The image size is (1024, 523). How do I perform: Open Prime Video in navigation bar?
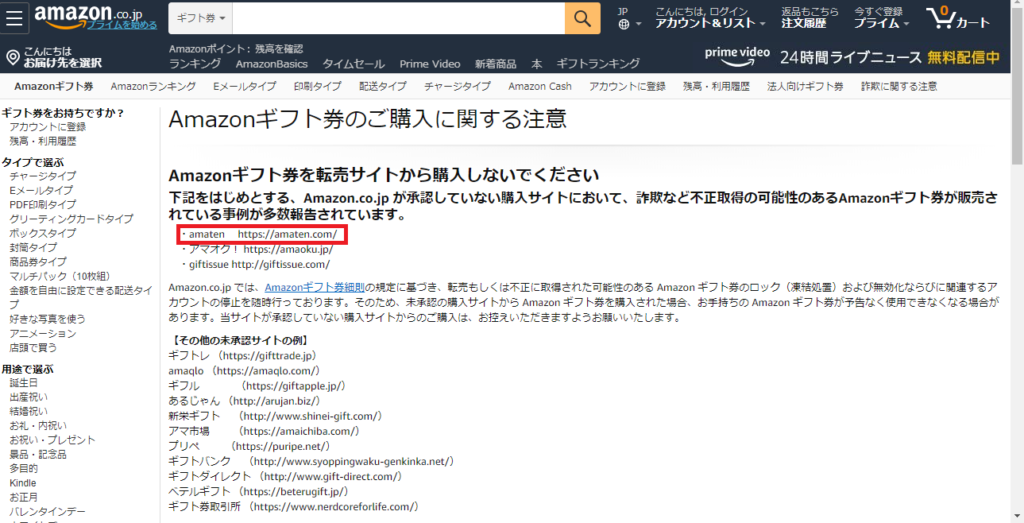coord(430,64)
